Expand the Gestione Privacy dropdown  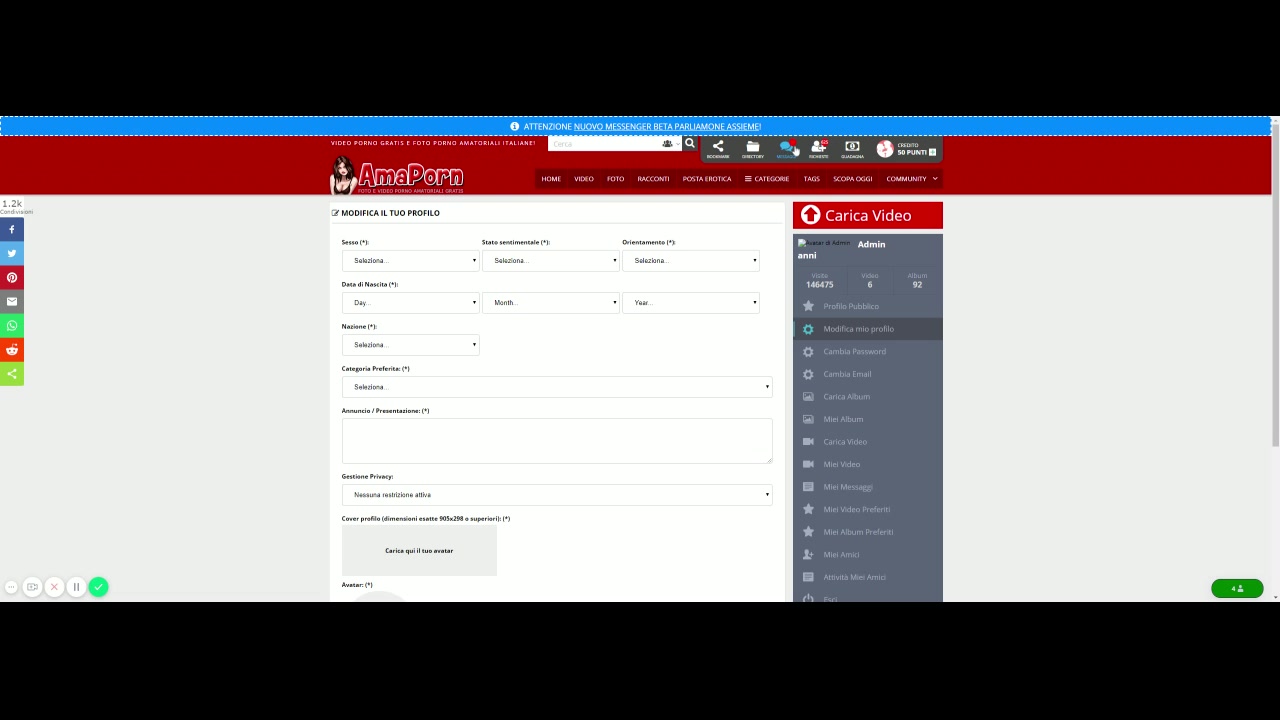(556, 495)
